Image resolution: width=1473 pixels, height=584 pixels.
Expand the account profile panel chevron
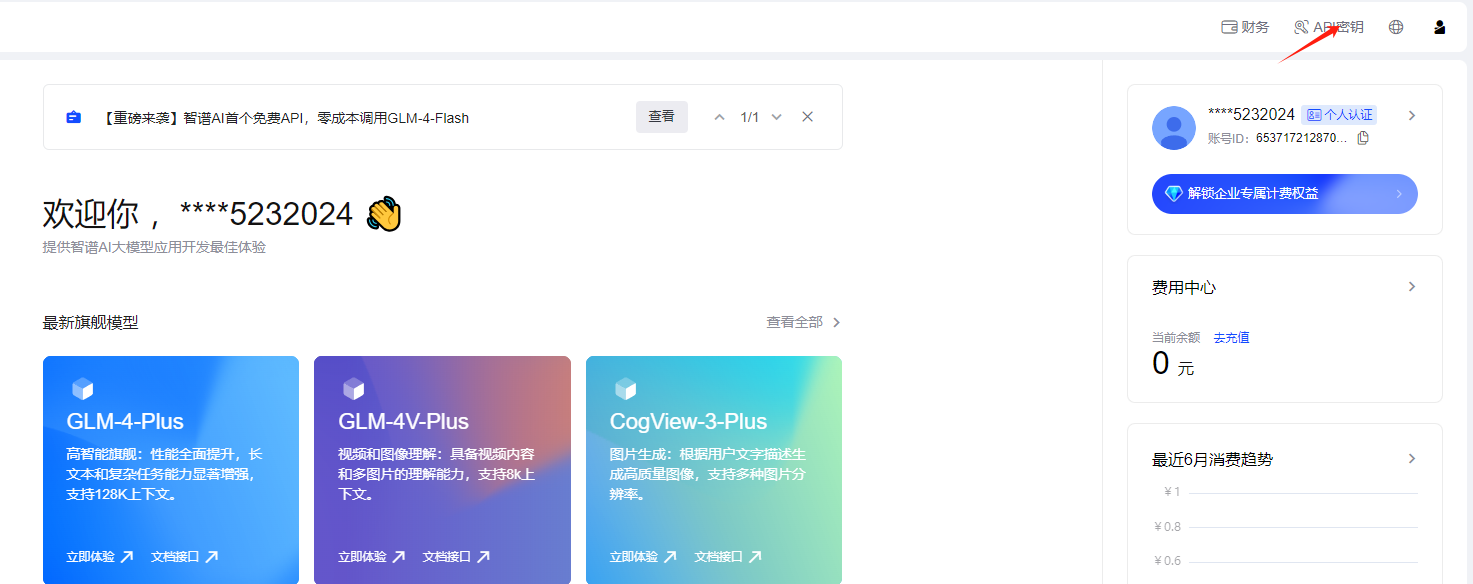[x=1412, y=115]
